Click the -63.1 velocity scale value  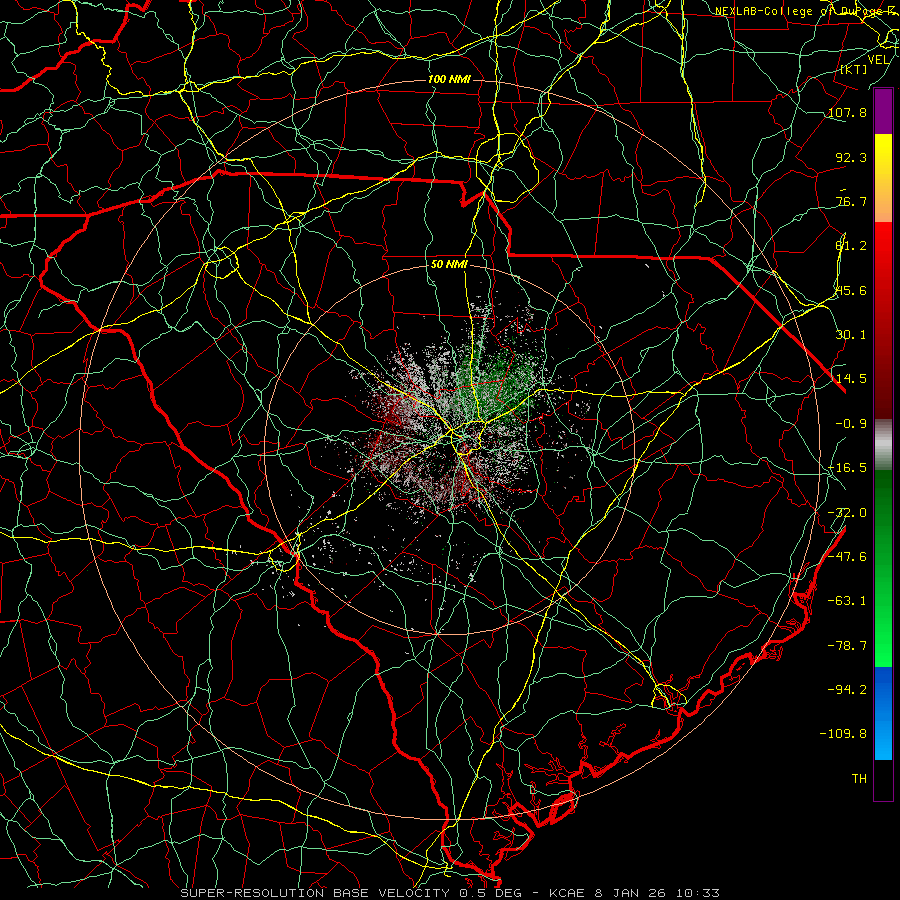click(x=847, y=600)
